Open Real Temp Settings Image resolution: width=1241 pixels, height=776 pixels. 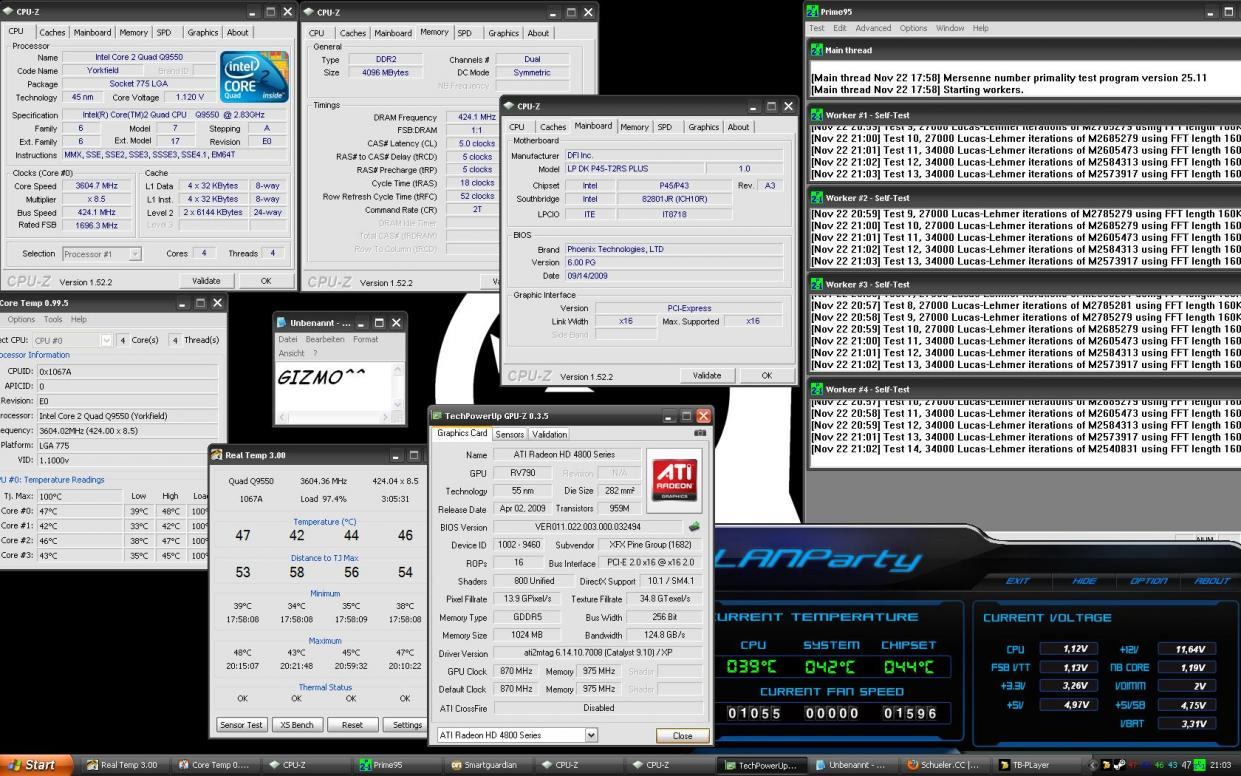(x=407, y=724)
